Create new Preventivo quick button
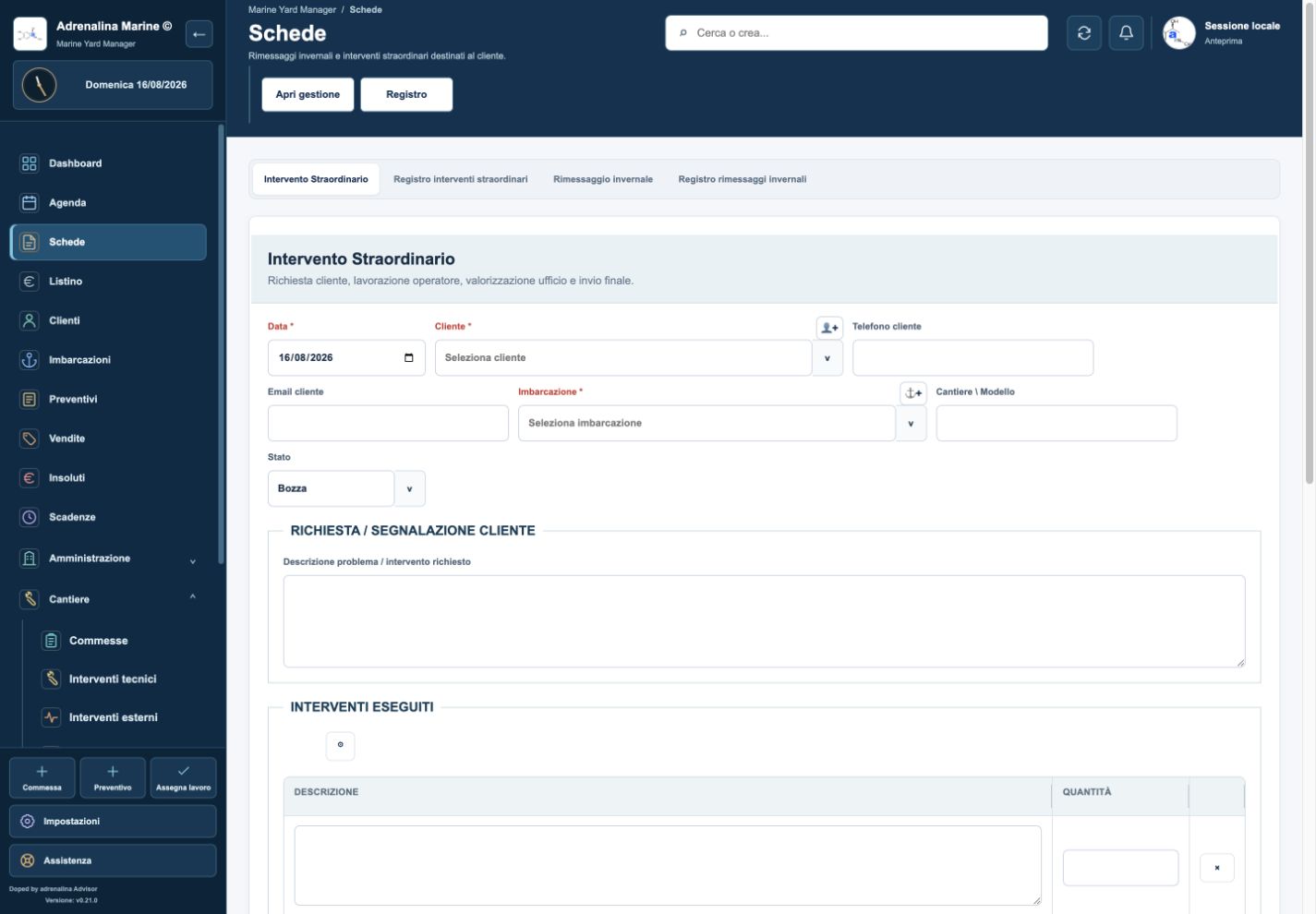The image size is (1316, 914). point(113,777)
